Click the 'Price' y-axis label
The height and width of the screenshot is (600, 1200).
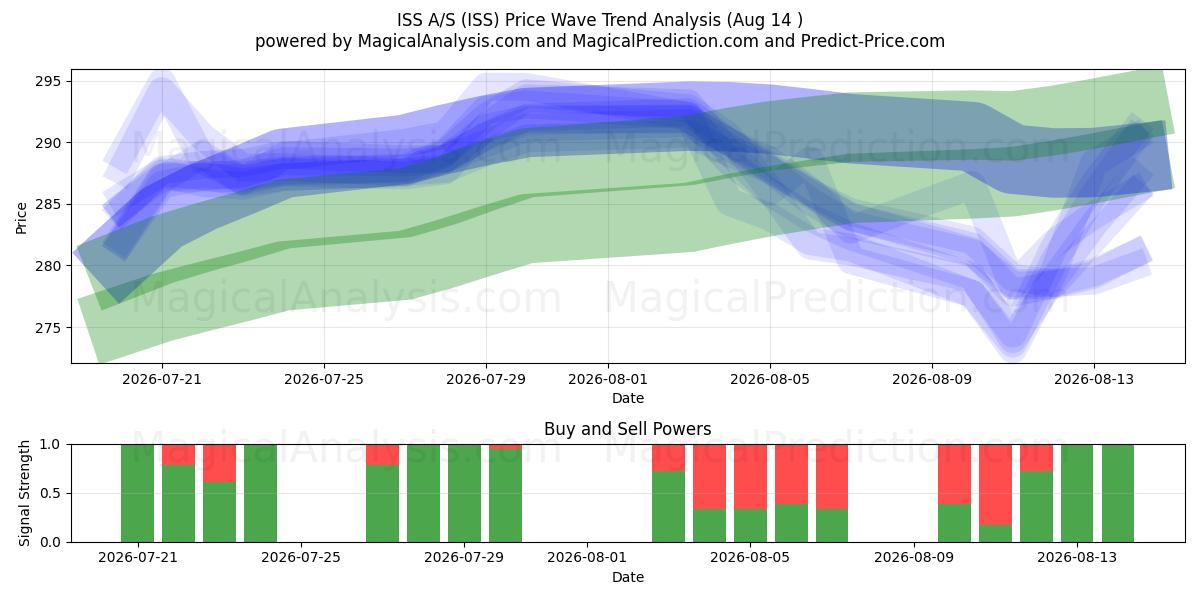point(22,216)
